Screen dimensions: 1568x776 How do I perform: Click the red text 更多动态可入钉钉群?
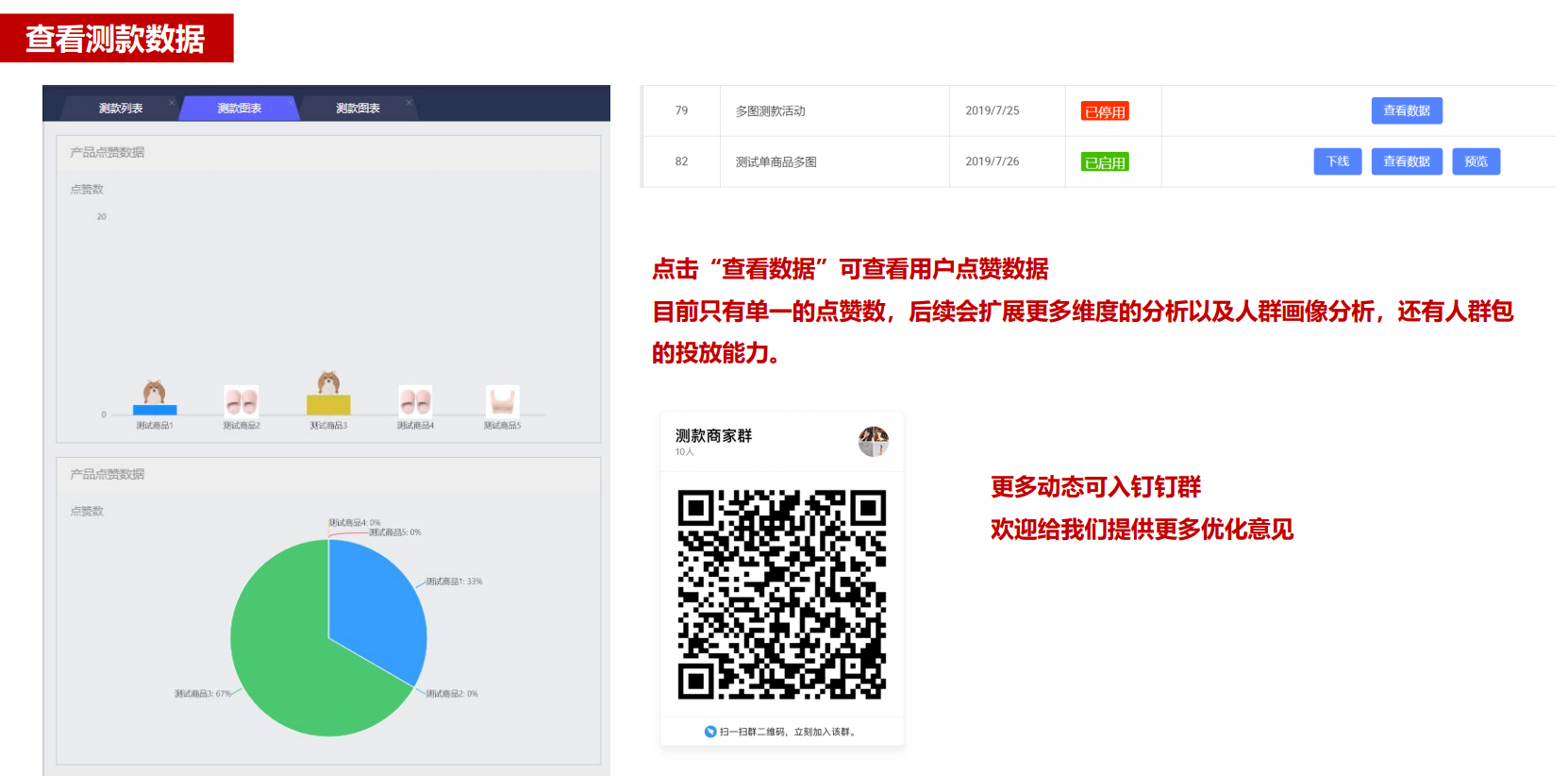[x=1095, y=487]
